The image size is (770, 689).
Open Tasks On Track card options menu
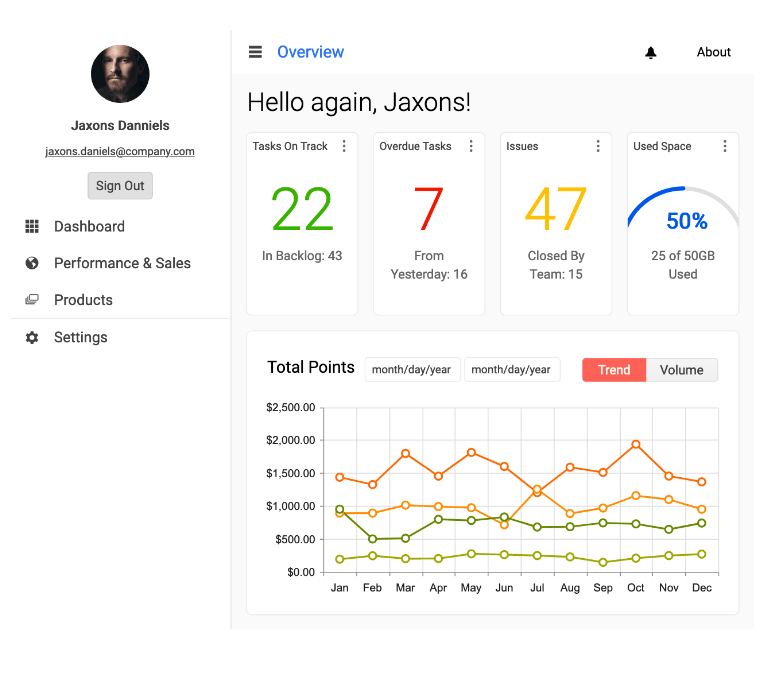344,146
